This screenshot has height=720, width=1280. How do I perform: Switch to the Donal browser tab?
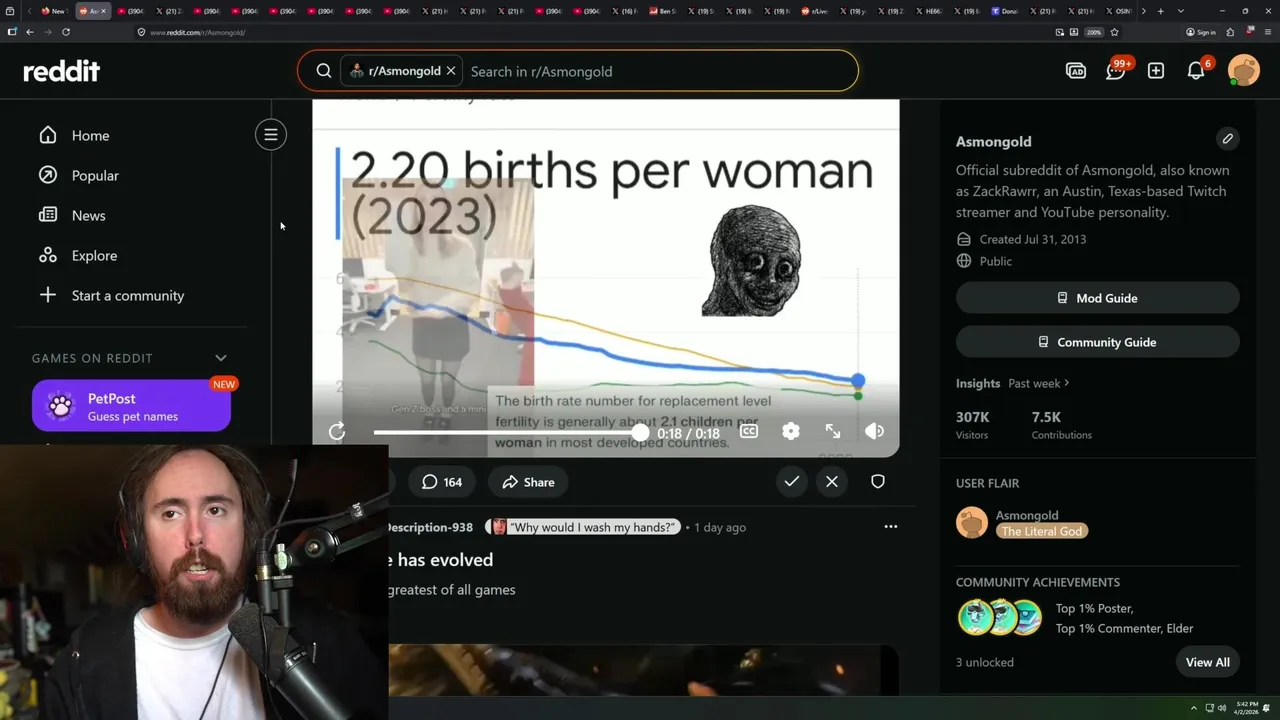[1005, 11]
